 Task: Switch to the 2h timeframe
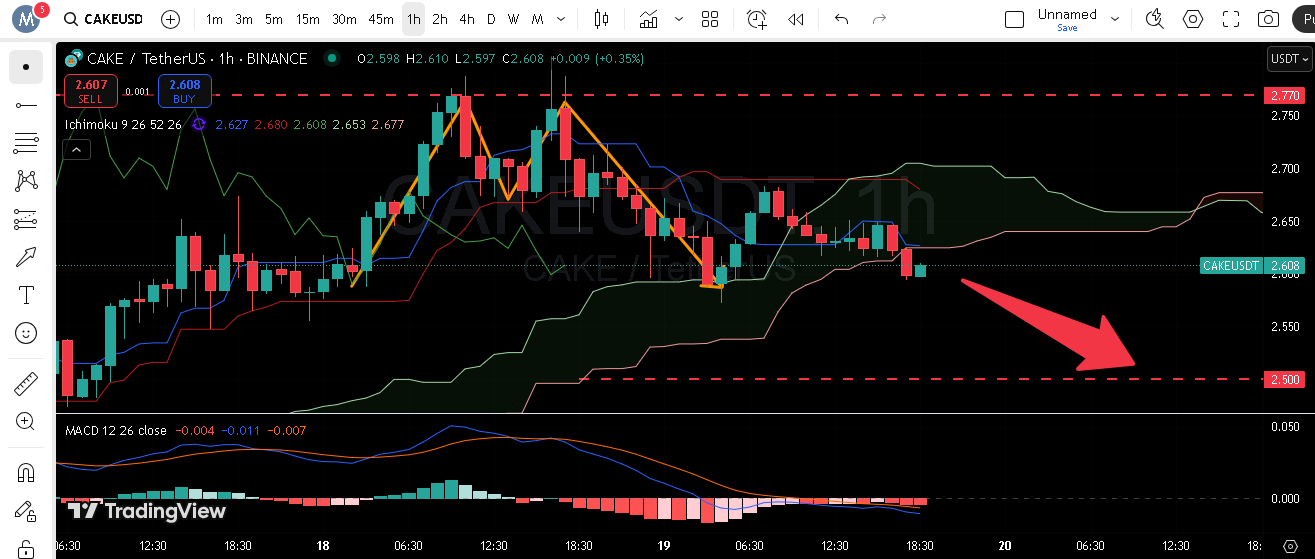(440, 19)
